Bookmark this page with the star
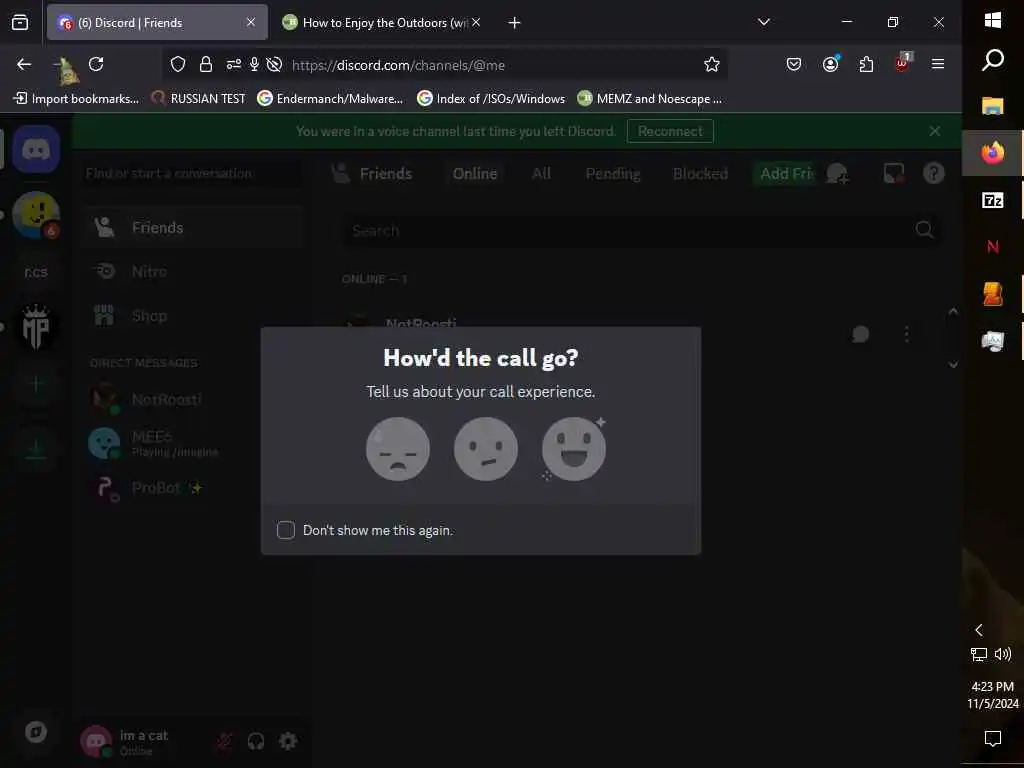 711,64
